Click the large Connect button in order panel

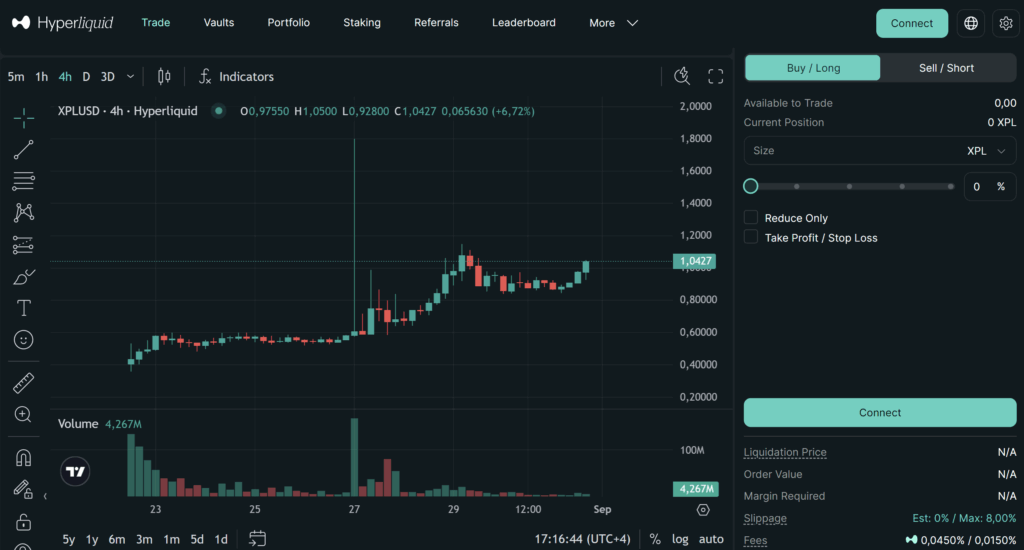[880, 413]
